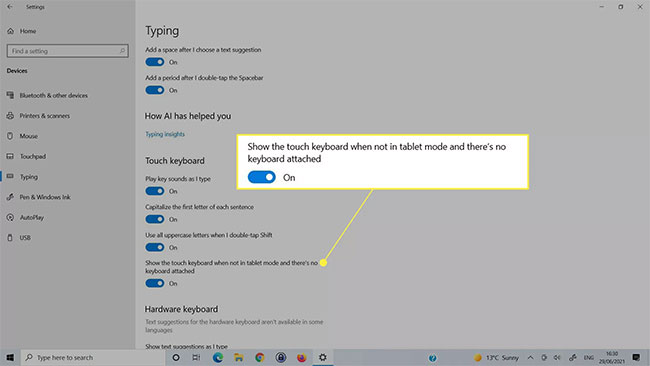The image size is (650, 366).
Task: Open the notification center icon
Action: 636,357
